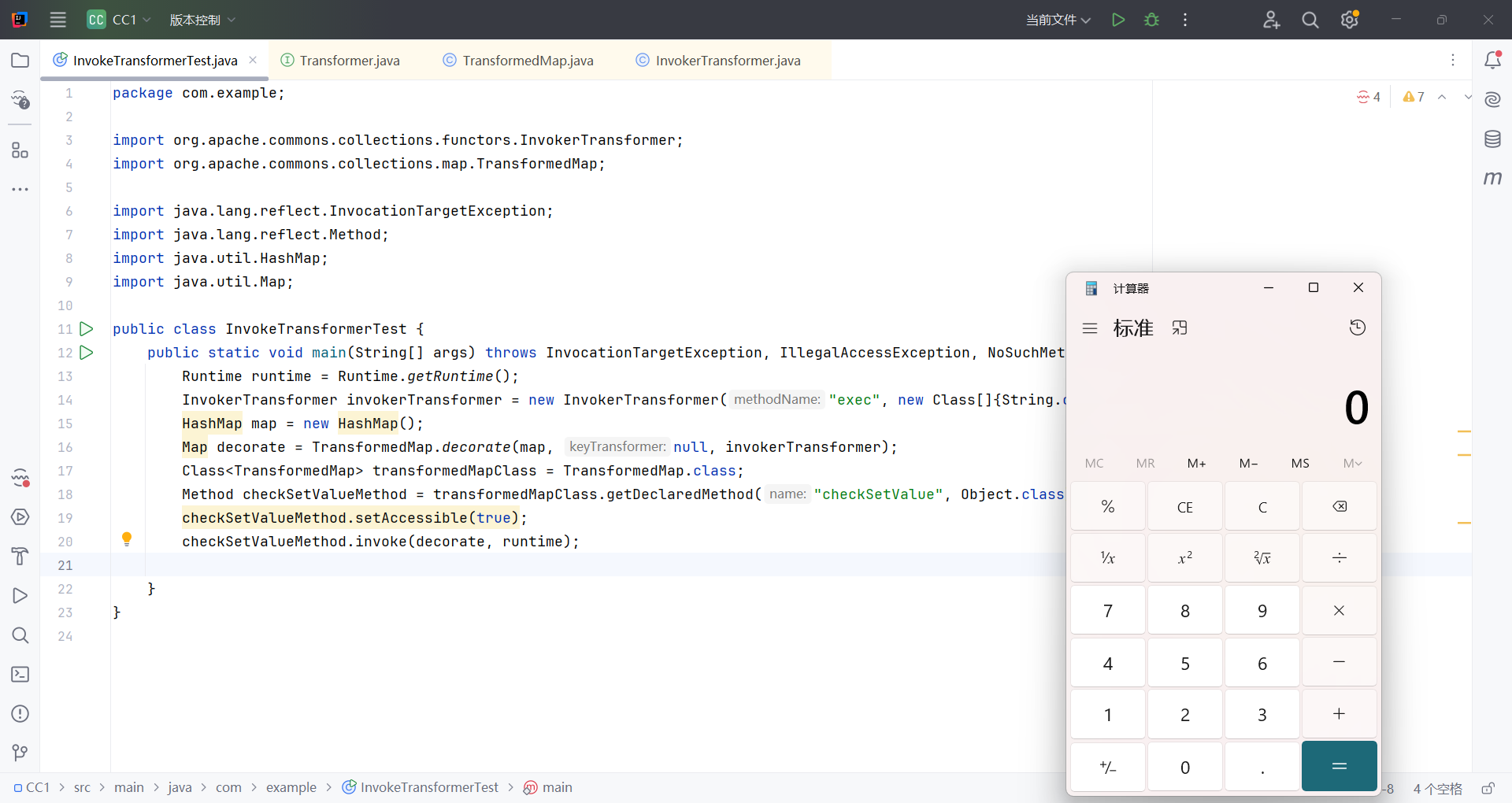Viewport: 1512px width, 803px height.
Task: Click the InvokeTransformerTest breadcrumb in the navigation bar
Action: coord(428,787)
